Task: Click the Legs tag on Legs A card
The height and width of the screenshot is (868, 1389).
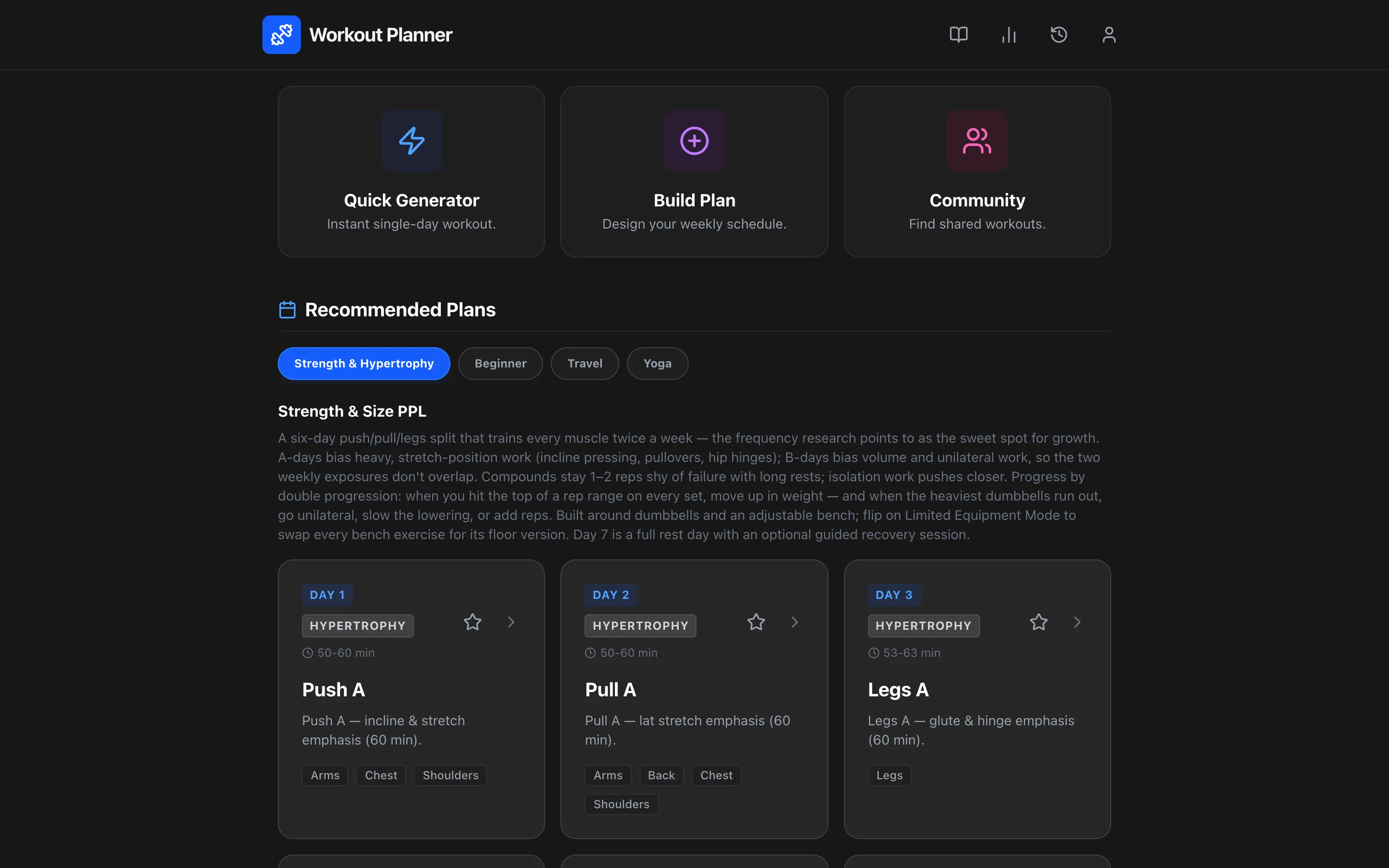Action: point(889,775)
